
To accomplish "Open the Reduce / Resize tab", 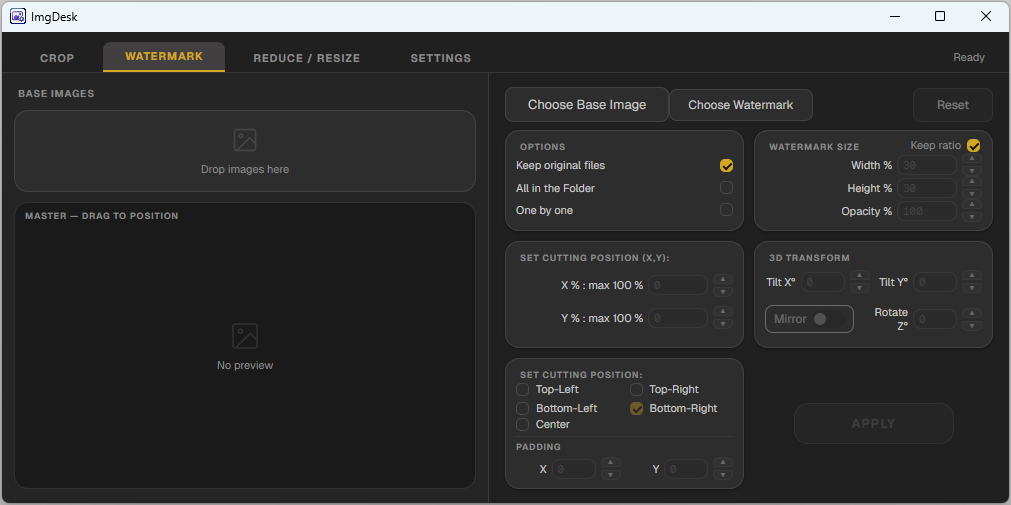I will coord(307,58).
